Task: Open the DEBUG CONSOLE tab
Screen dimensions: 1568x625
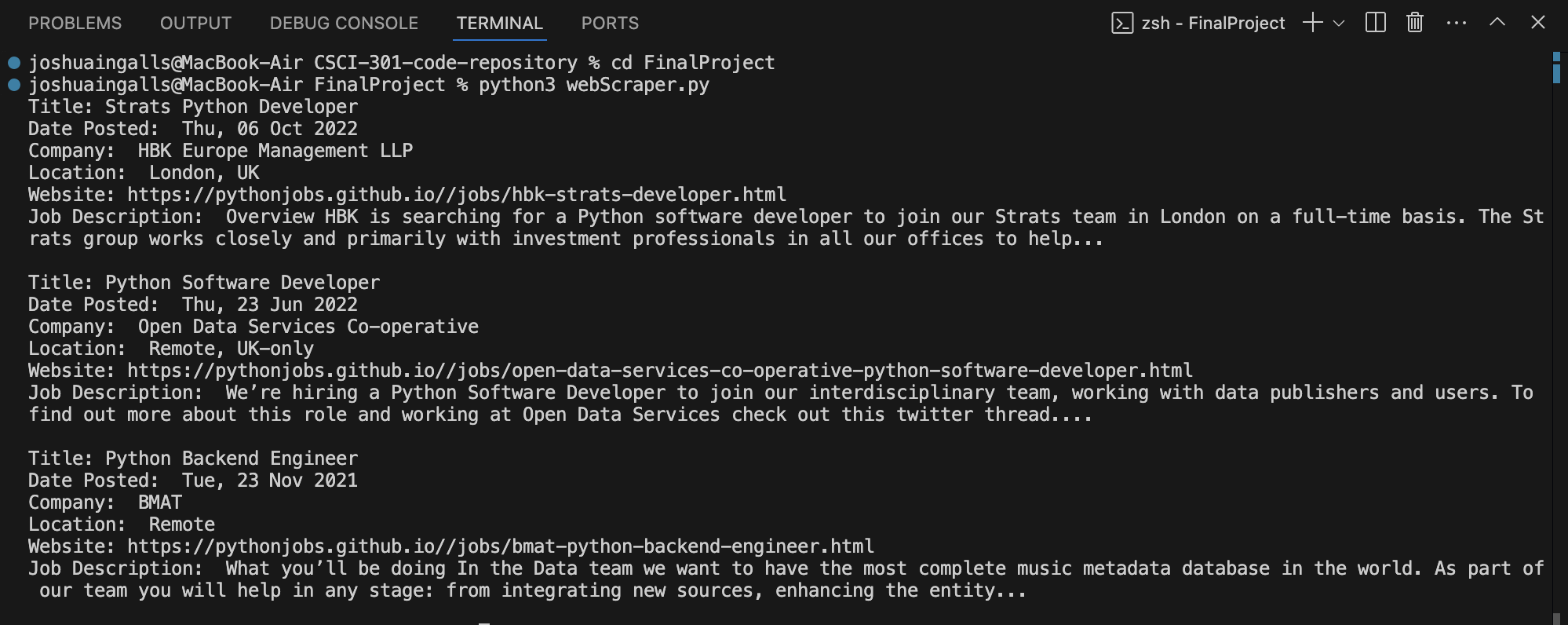Action: [x=344, y=24]
